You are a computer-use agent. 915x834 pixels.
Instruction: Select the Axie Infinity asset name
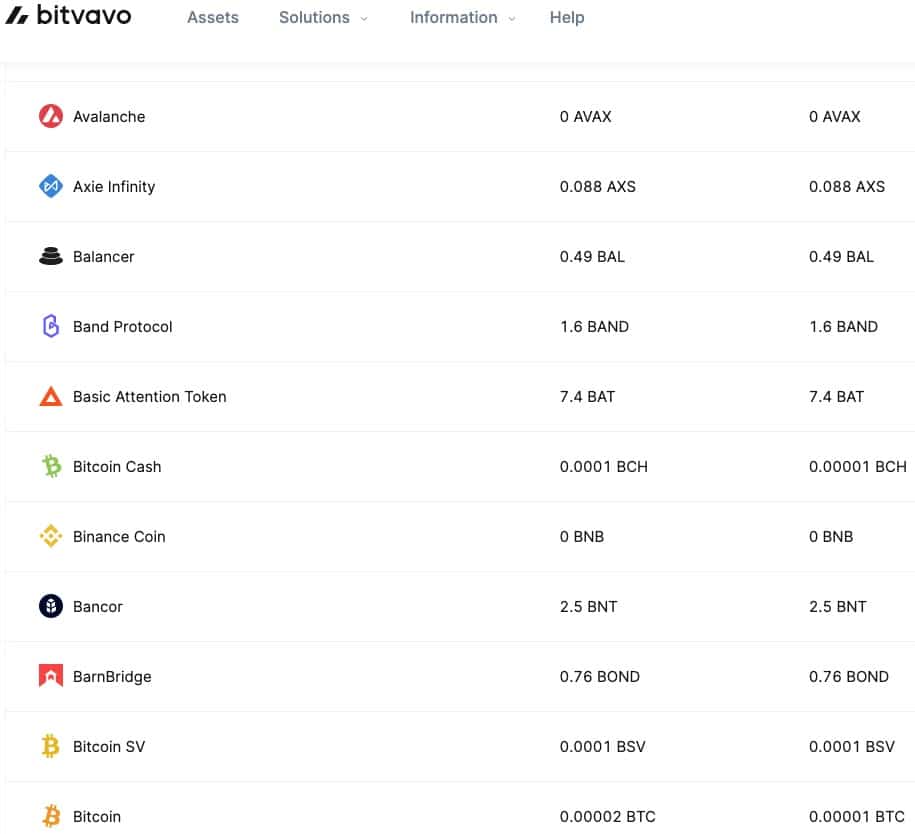114,187
